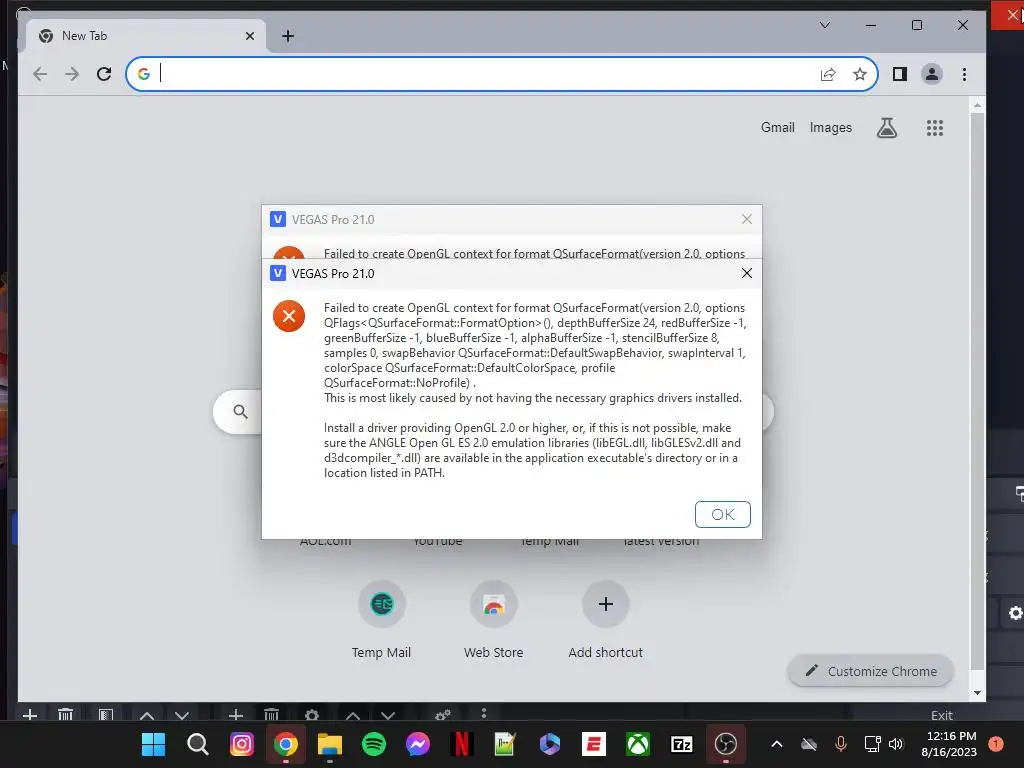Click Customize Chrome button

pos(871,671)
